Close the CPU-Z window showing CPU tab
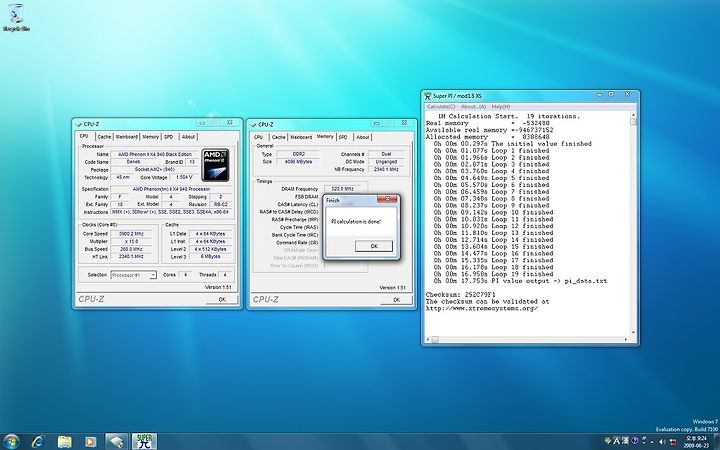Screen dimensions: 720x450 (x=230, y=123)
